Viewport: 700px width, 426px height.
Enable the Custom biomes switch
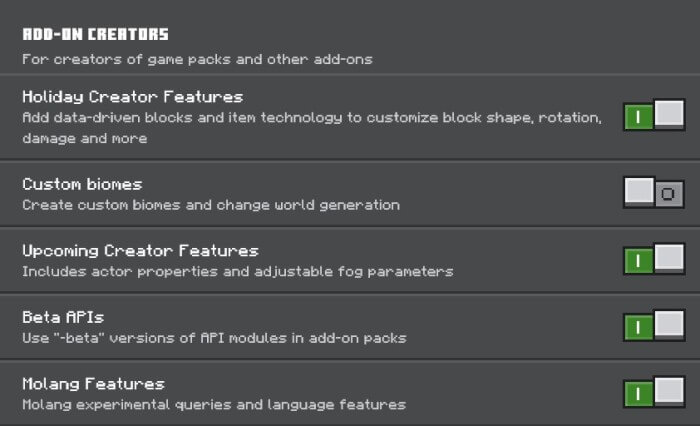[x=654, y=192]
